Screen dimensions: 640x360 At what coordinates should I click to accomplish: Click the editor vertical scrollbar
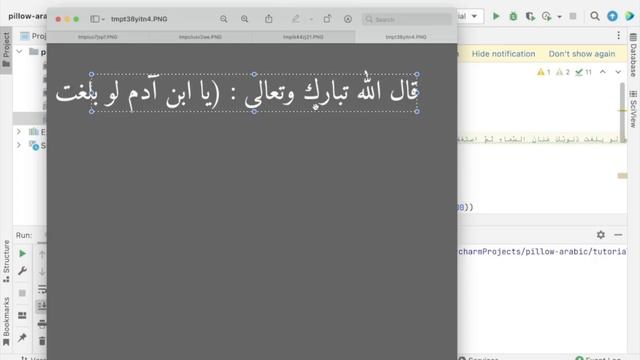622,112
